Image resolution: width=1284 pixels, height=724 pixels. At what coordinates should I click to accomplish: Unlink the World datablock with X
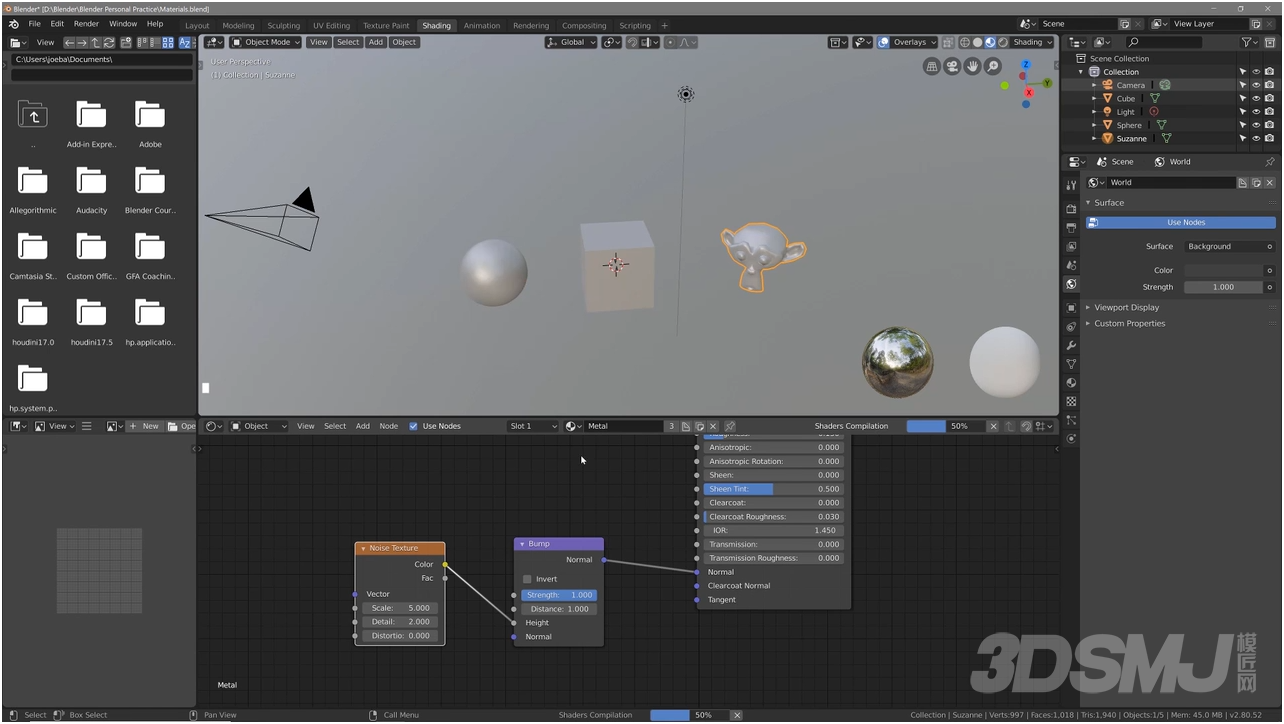1270,182
